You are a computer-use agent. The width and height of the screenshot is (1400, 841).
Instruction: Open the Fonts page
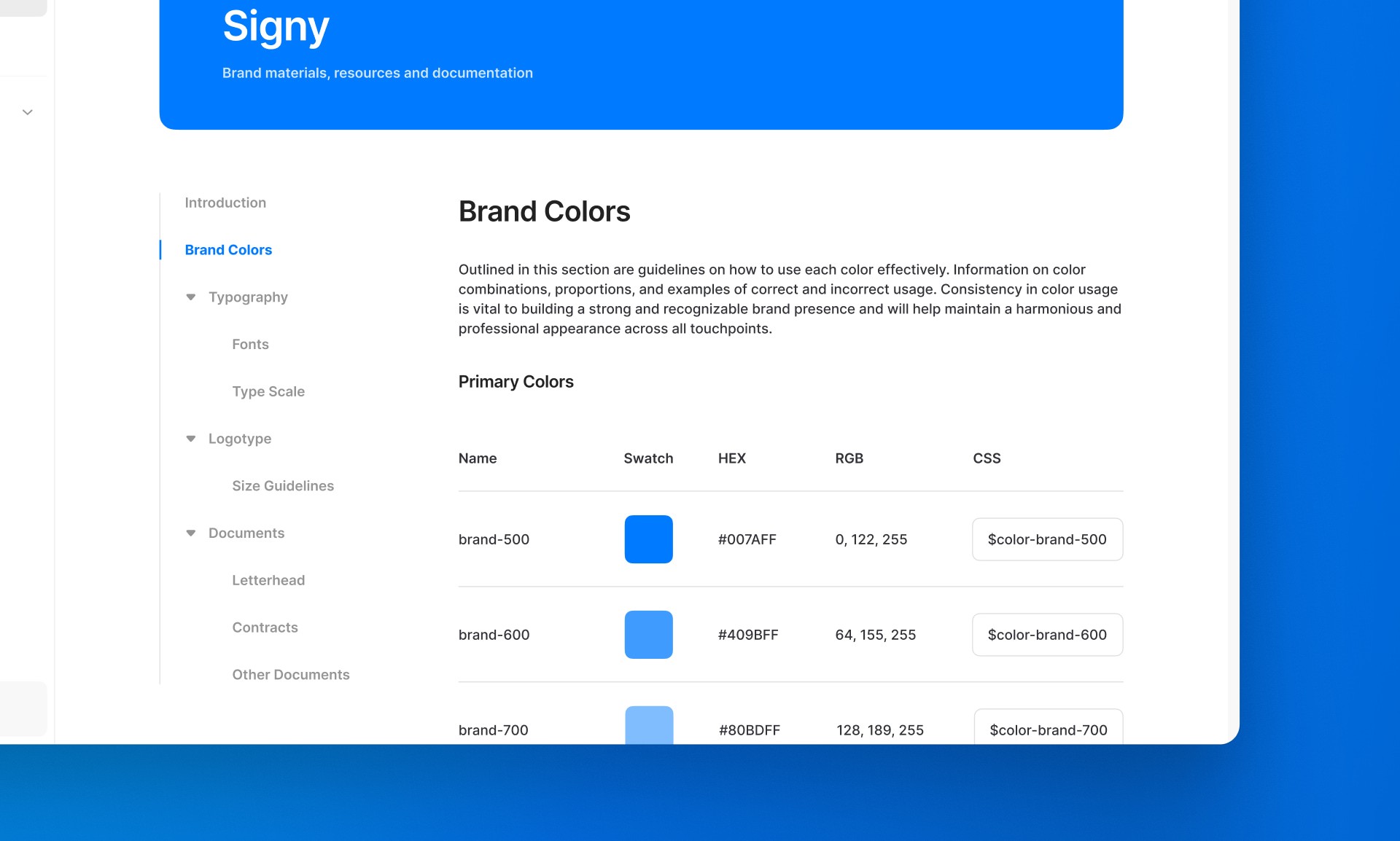250,344
